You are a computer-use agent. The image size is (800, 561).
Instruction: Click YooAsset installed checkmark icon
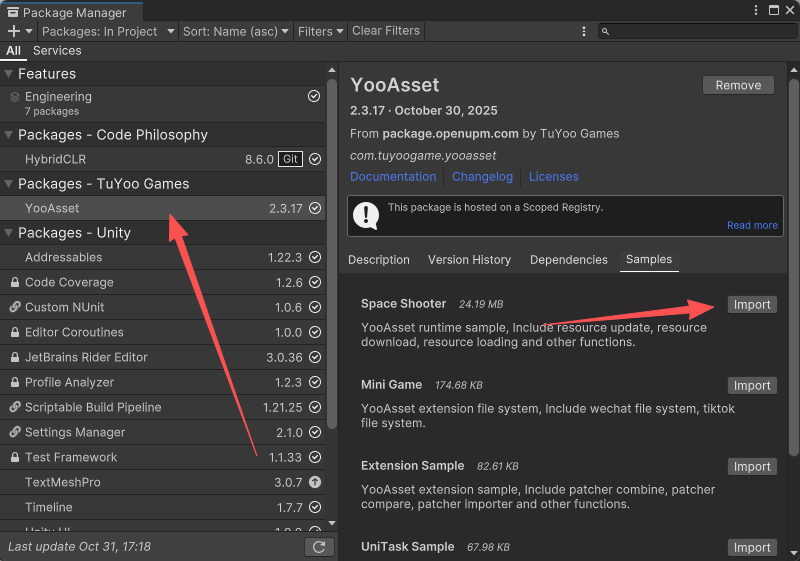[x=315, y=208]
